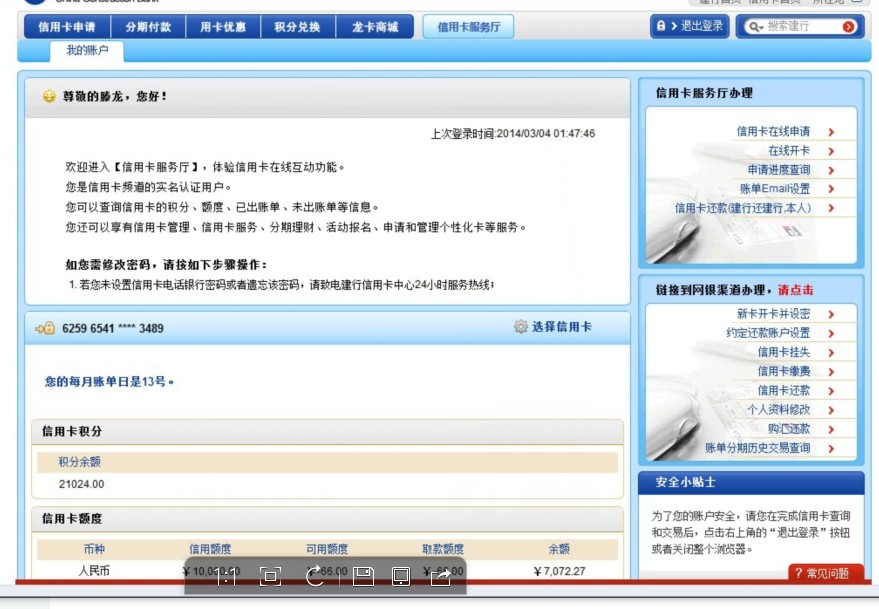Open the 约定还款账户设置 link
The width and height of the screenshot is (879, 609).
pyautogui.click(x=768, y=333)
